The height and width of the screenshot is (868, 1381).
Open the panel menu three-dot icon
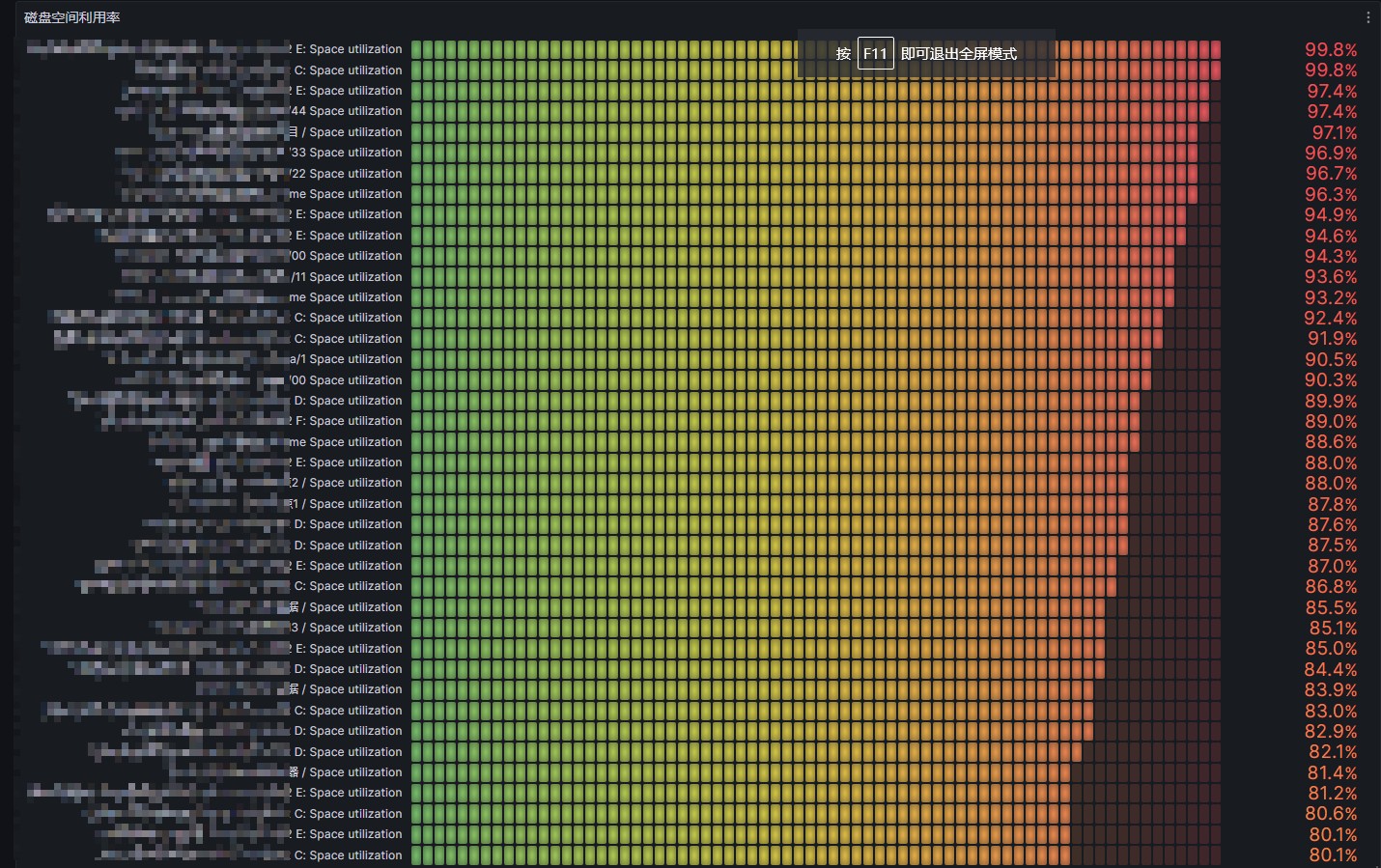coord(1367,17)
